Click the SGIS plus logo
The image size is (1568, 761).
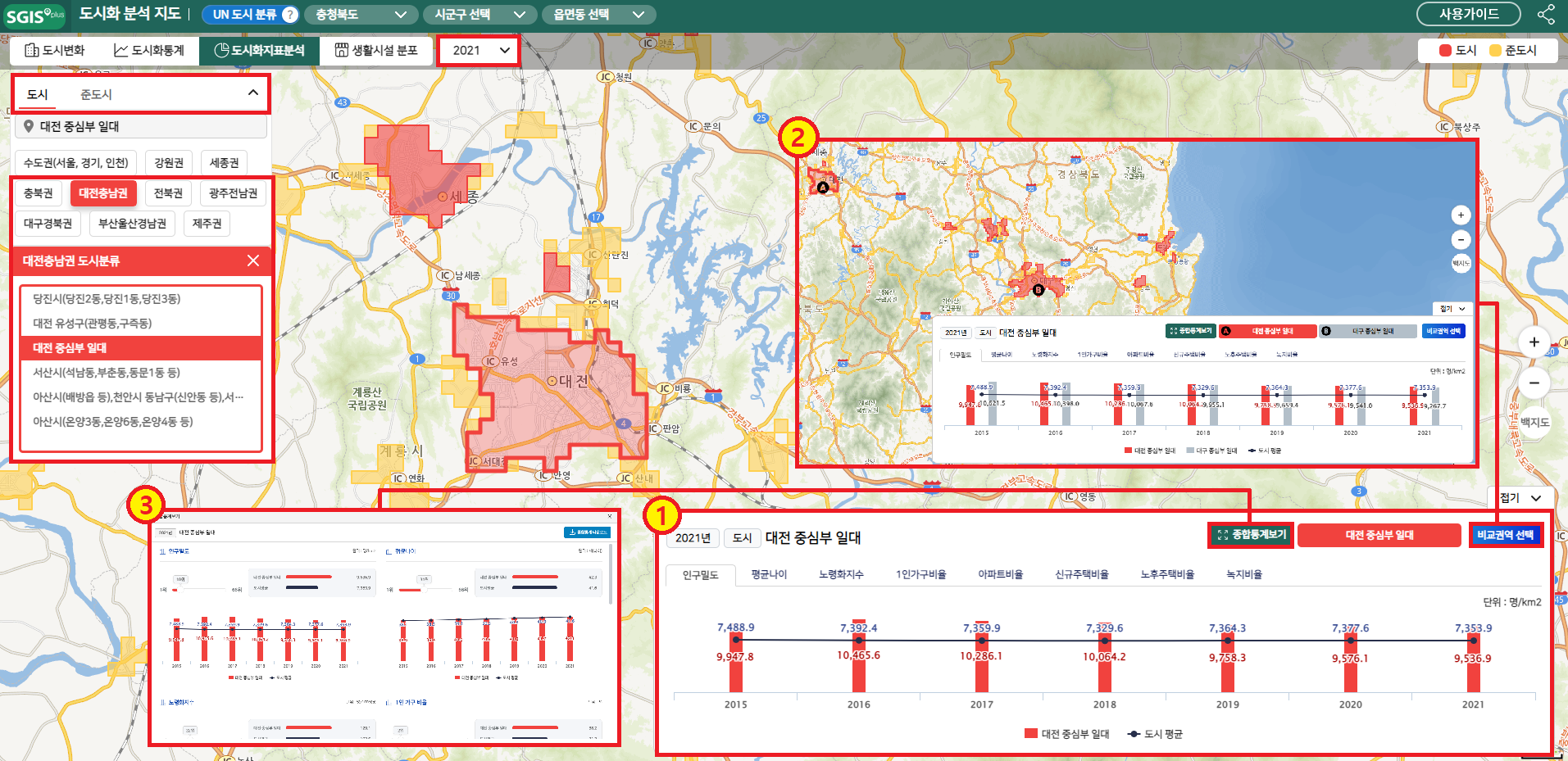(x=34, y=16)
